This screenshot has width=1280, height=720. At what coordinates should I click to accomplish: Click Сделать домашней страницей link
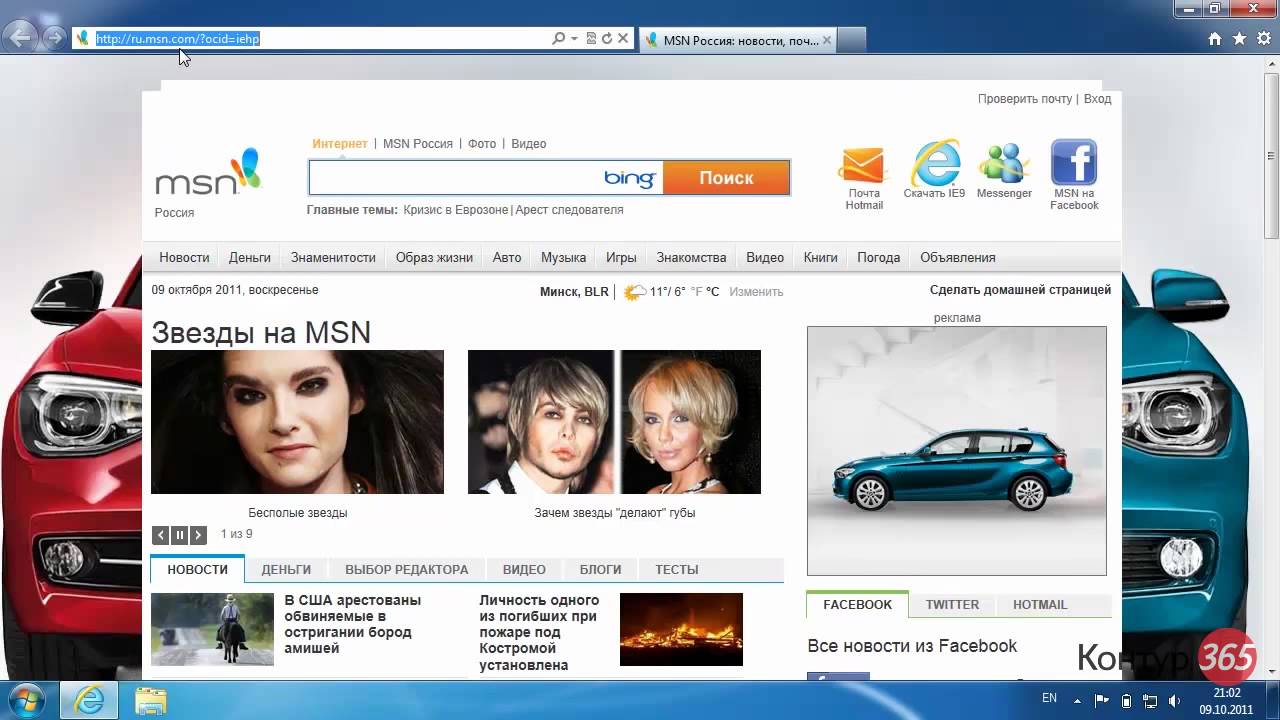click(x=1020, y=290)
